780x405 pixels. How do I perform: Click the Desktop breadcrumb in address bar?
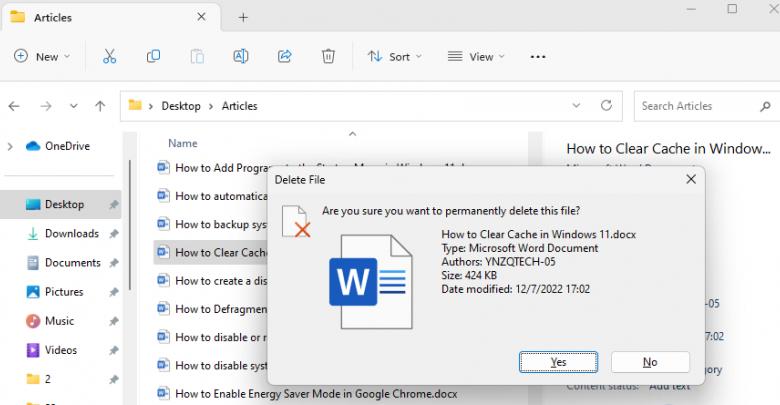[x=181, y=106]
